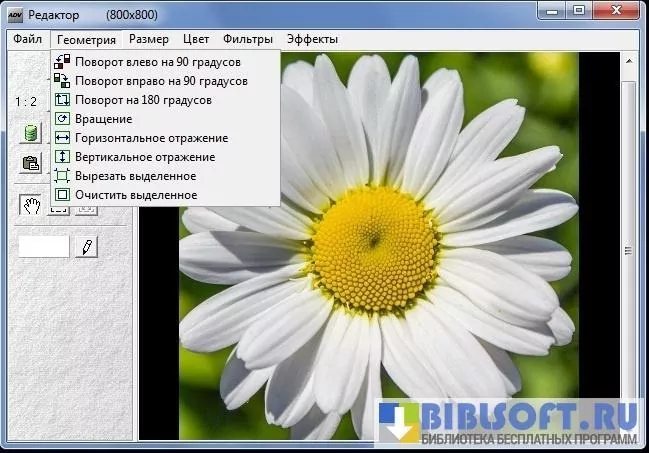
Task: Select the hand pan tool
Action: coord(31,205)
